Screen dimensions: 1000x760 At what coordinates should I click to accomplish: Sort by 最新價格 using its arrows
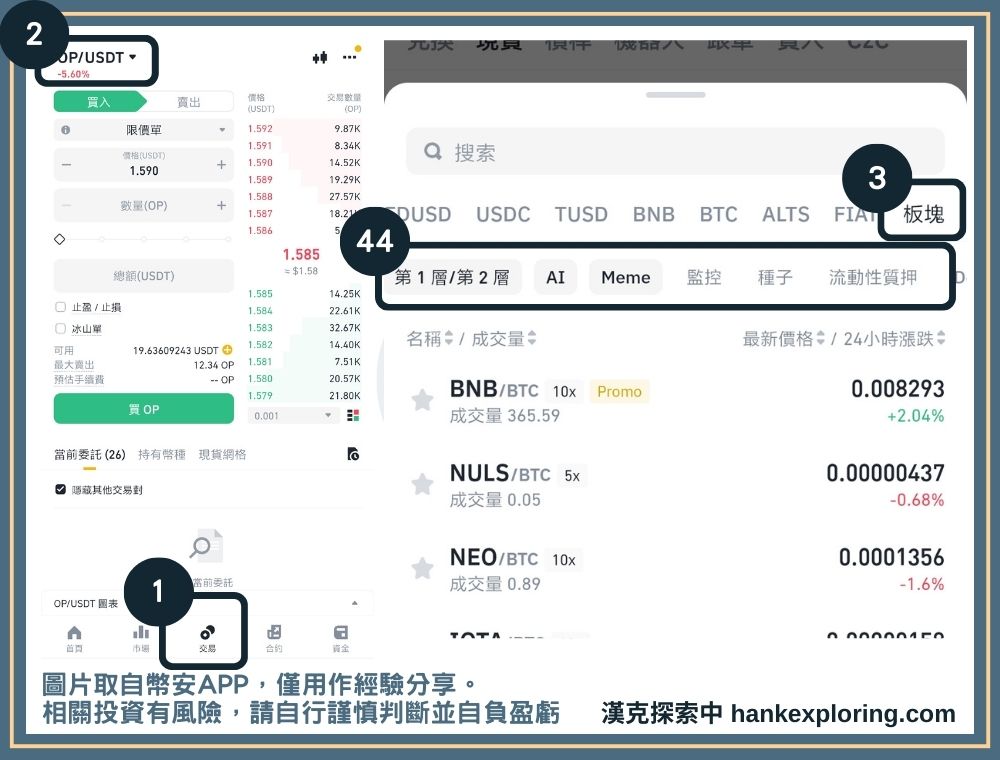(820, 338)
